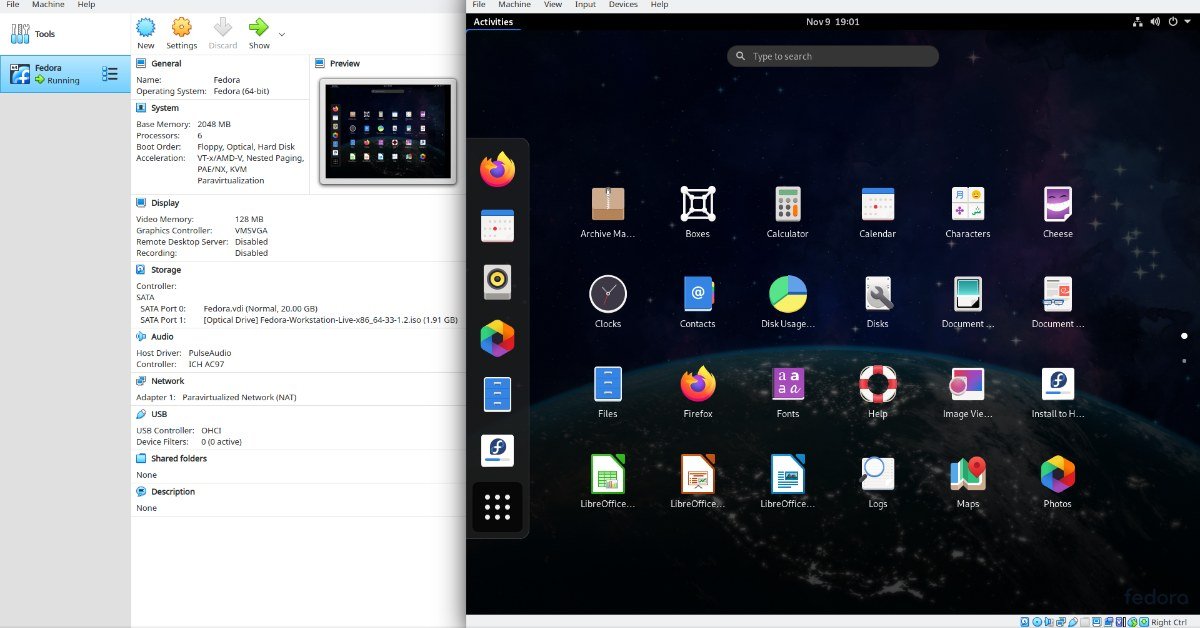Open the Network section header
The height and width of the screenshot is (628, 1200).
[167, 381]
